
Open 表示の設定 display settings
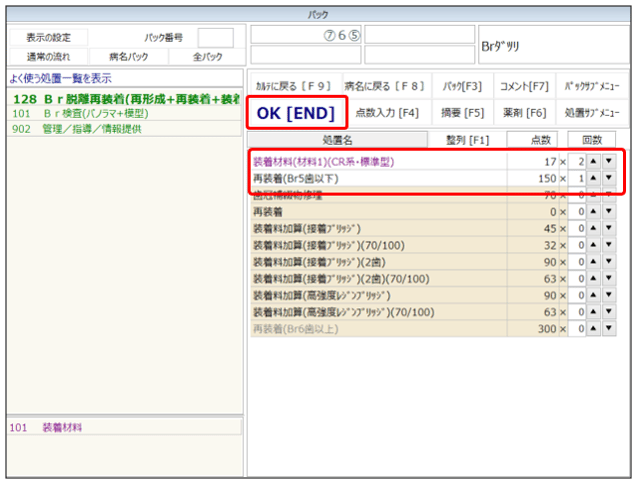coord(48,38)
